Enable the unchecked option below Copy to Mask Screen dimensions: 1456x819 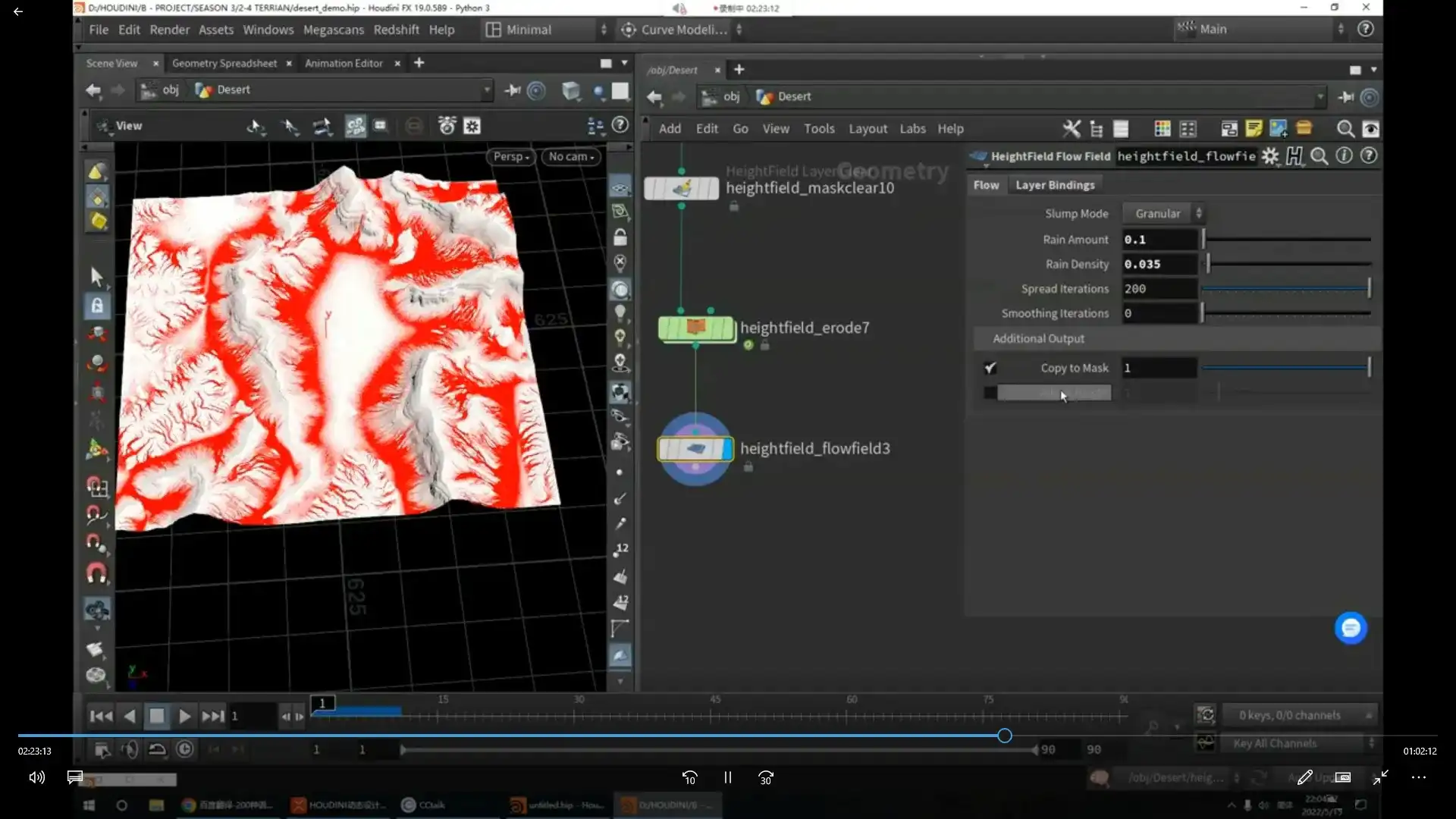[x=990, y=393]
